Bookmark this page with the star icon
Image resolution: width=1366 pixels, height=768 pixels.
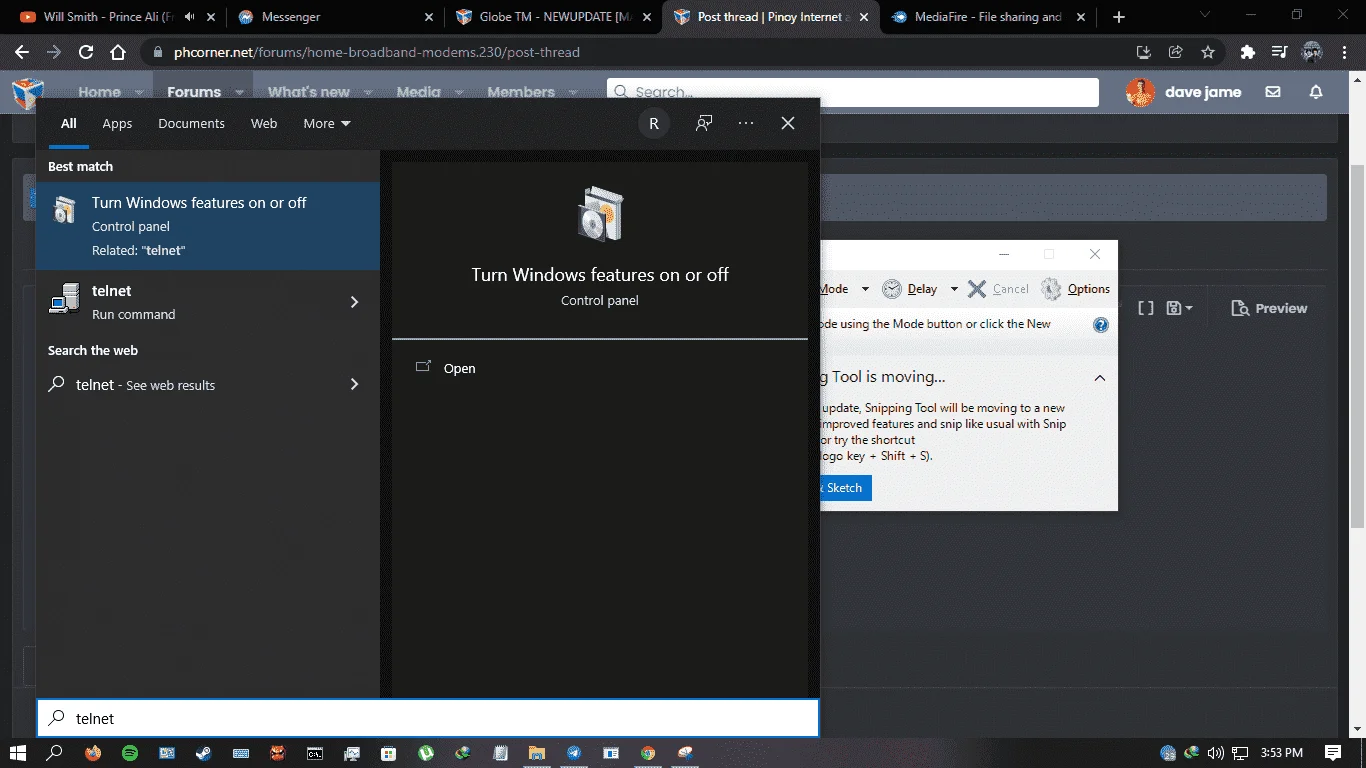coord(1208,52)
